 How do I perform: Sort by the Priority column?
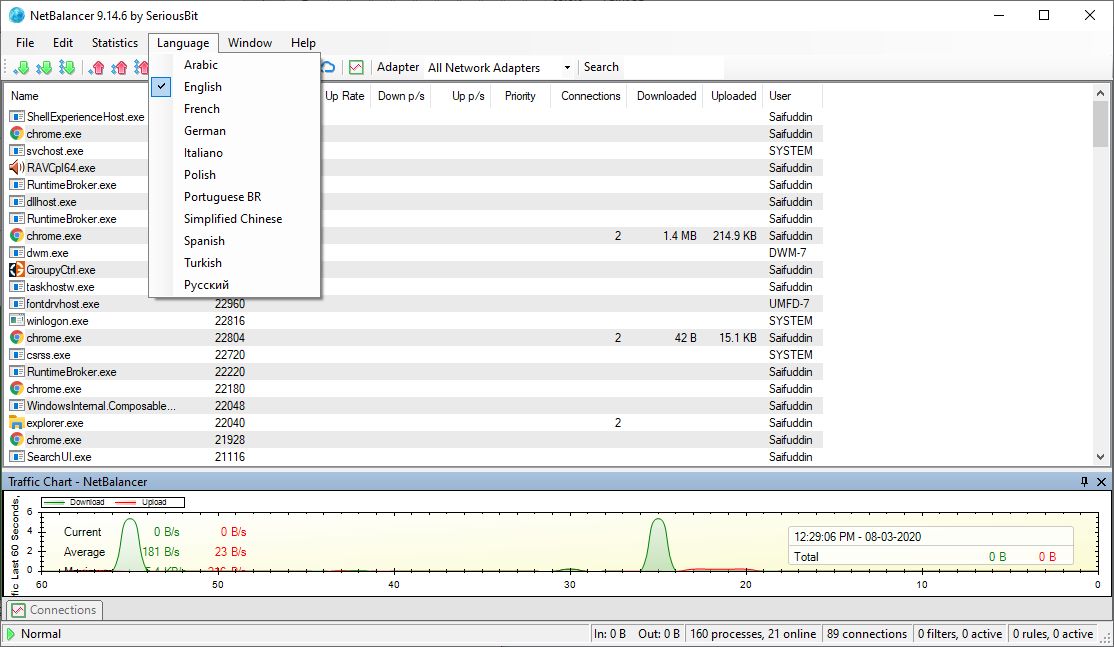coord(520,96)
